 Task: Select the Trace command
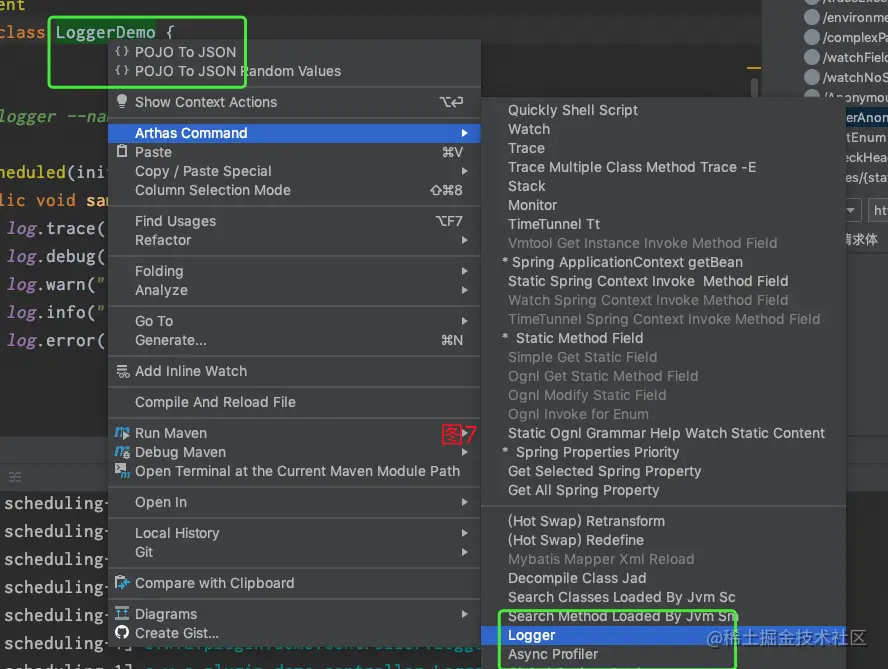point(663,148)
